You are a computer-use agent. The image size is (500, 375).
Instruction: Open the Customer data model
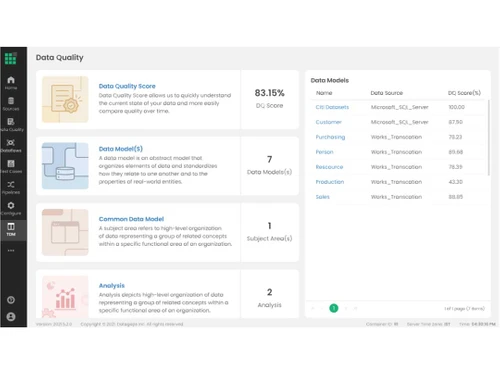coord(329,122)
